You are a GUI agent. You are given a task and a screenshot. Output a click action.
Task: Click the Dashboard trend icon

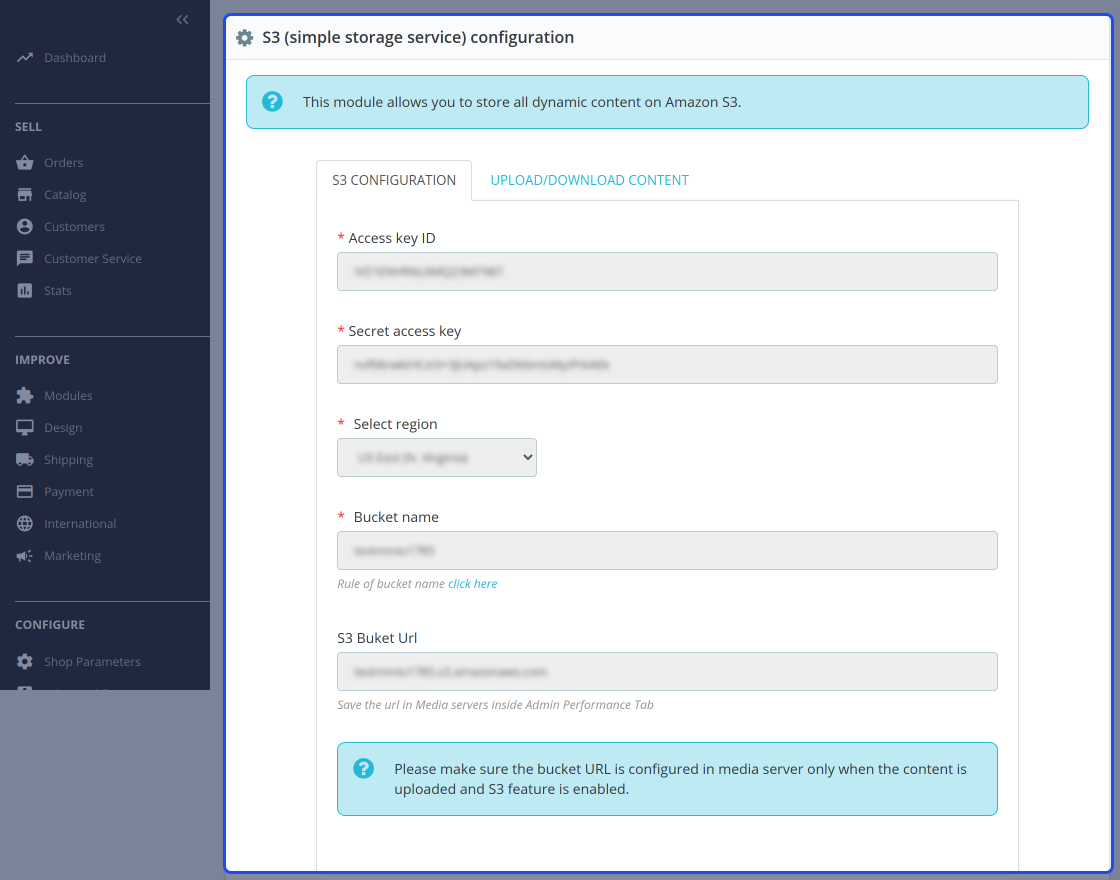(25, 58)
